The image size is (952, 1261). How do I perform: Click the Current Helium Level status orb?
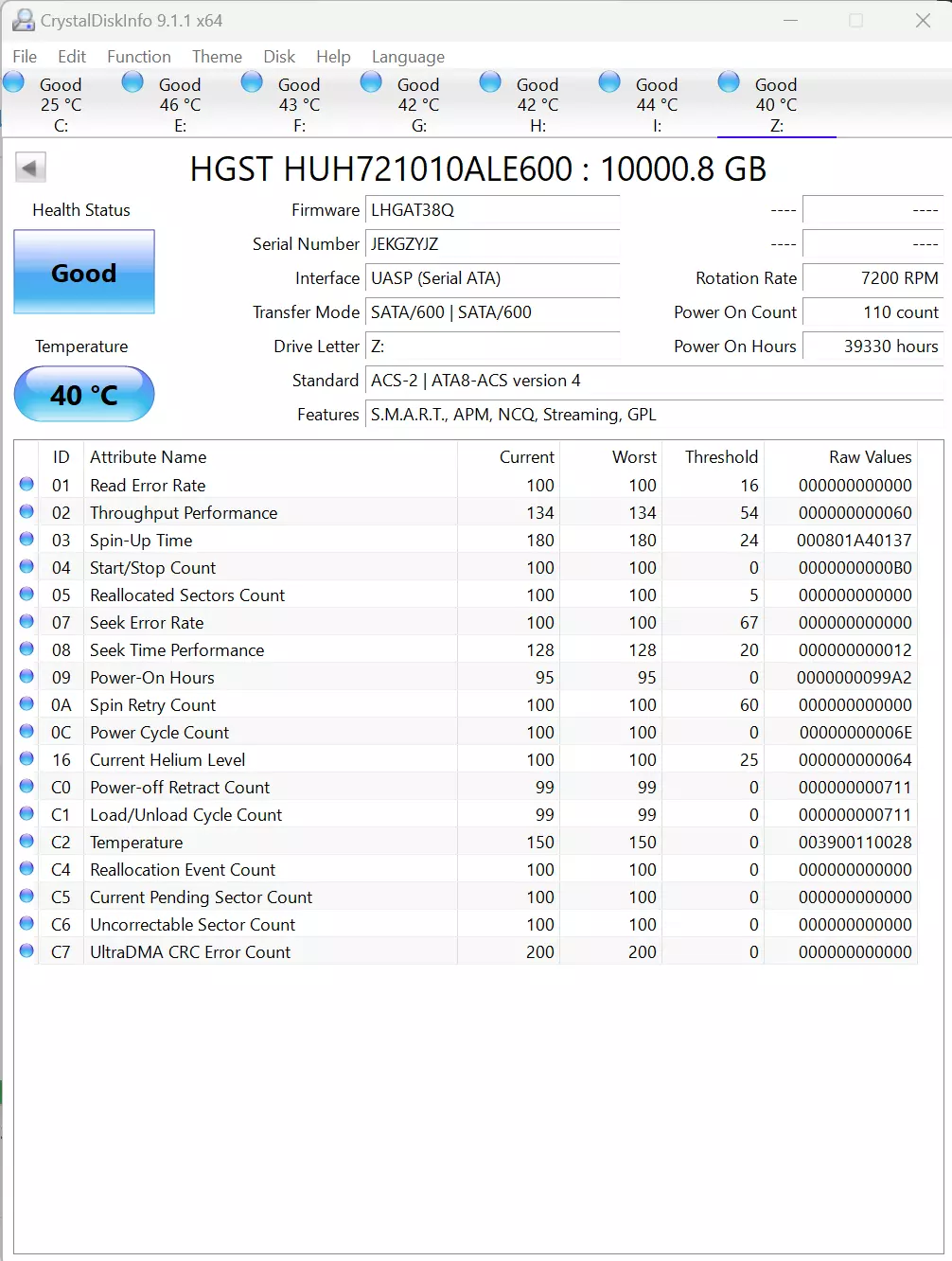[26, 759]
